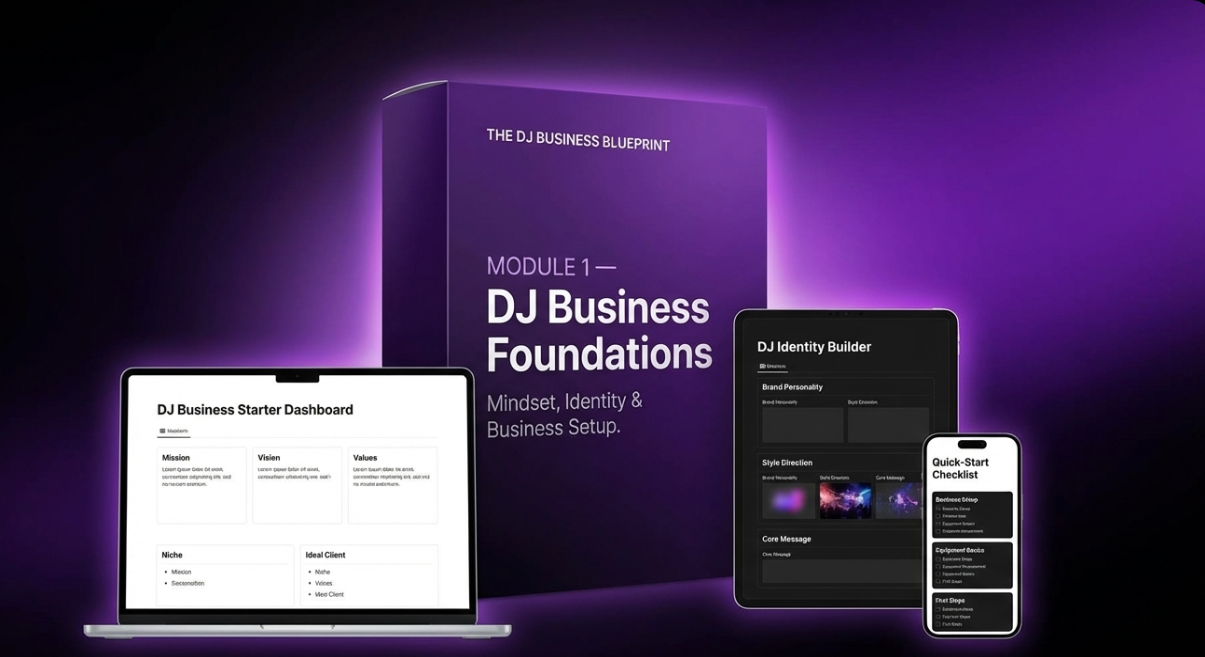This screenshot has width=1205, height=657.
Task: Open the concert crowd thumbnail in Style Direction
Action: coord(845,501)
